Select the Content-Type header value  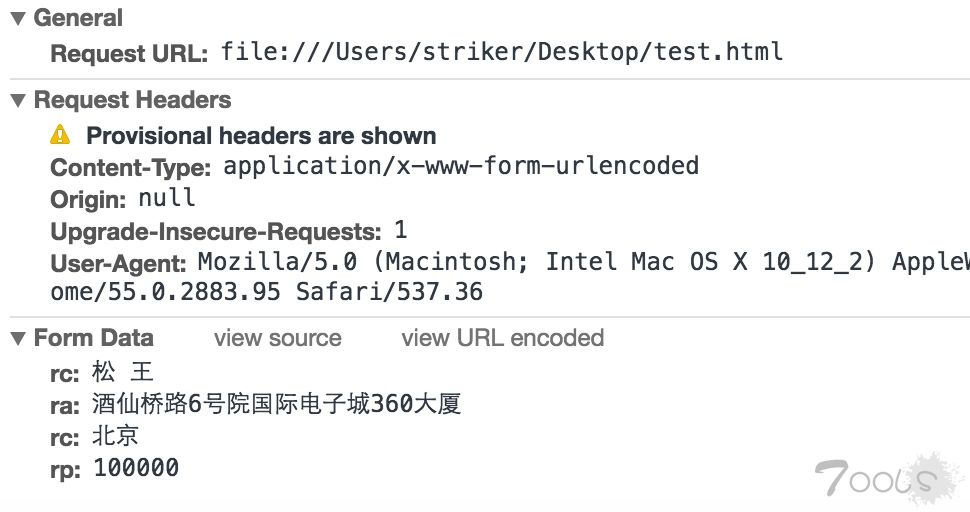point(461,166)
